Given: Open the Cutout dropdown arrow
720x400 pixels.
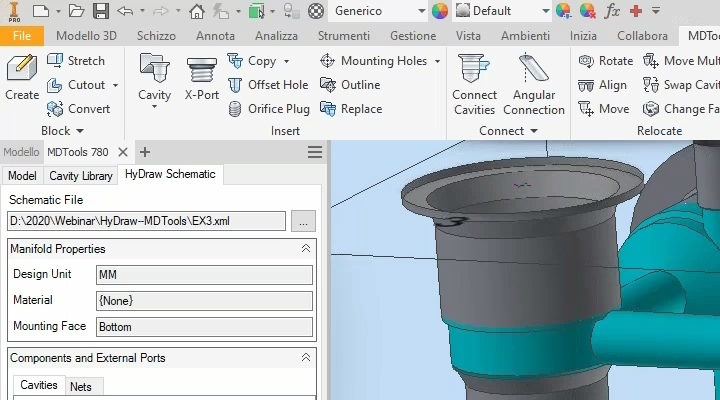Looking at the screenshot, I should [x=115, y=85].
